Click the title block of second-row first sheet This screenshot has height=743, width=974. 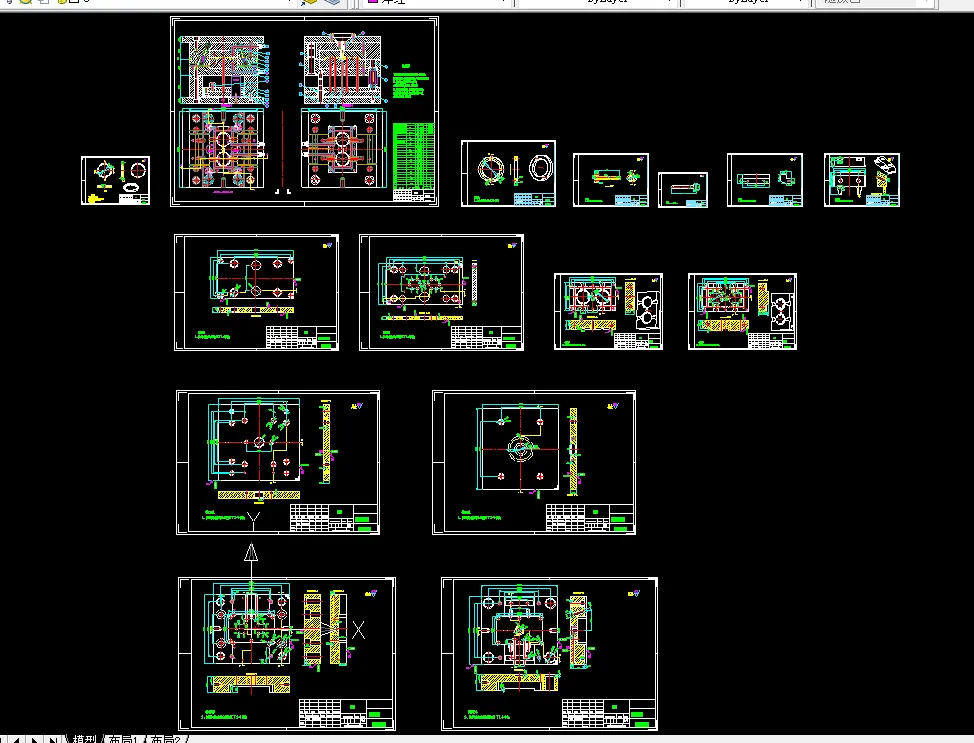coord(301,337)
